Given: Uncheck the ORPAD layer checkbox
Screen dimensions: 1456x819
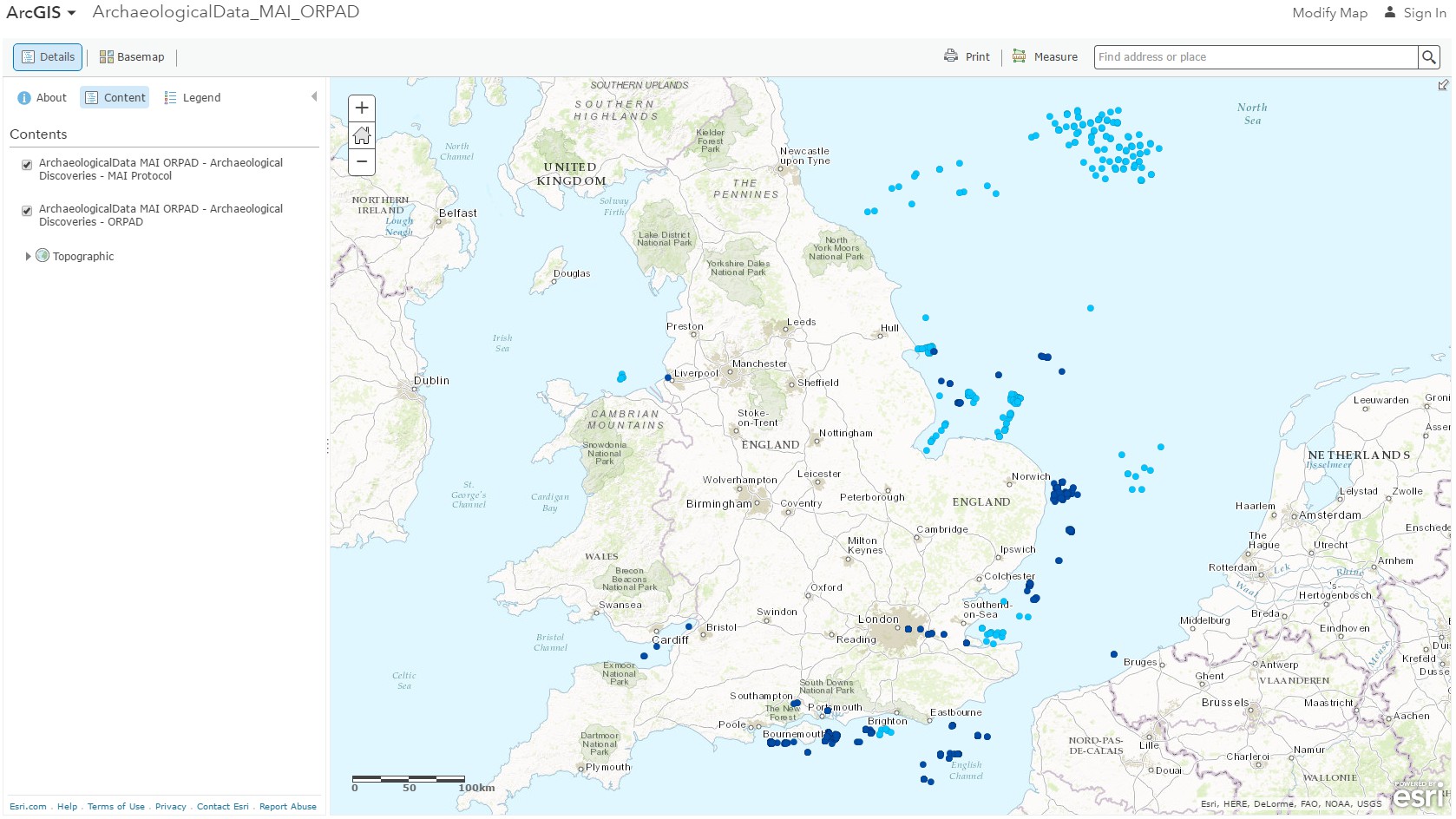Looking at the screenshot, I should click(x=27, y=211).
